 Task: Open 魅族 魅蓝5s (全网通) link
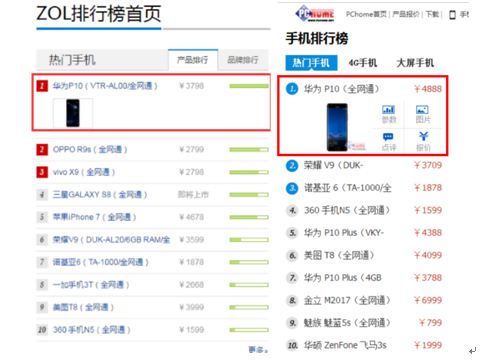[347, 323]
